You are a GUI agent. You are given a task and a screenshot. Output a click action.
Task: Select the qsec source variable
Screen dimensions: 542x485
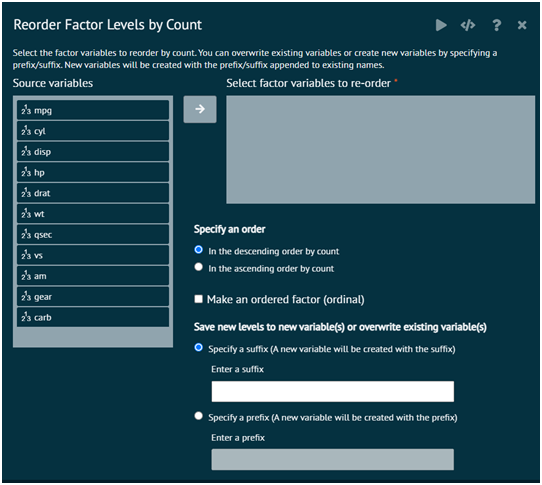point(93,234)
